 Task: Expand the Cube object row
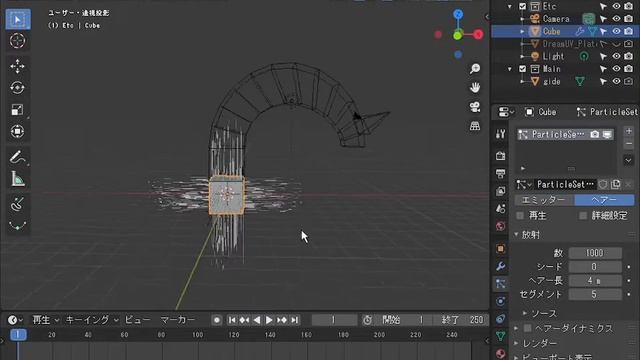pos(522,31)
